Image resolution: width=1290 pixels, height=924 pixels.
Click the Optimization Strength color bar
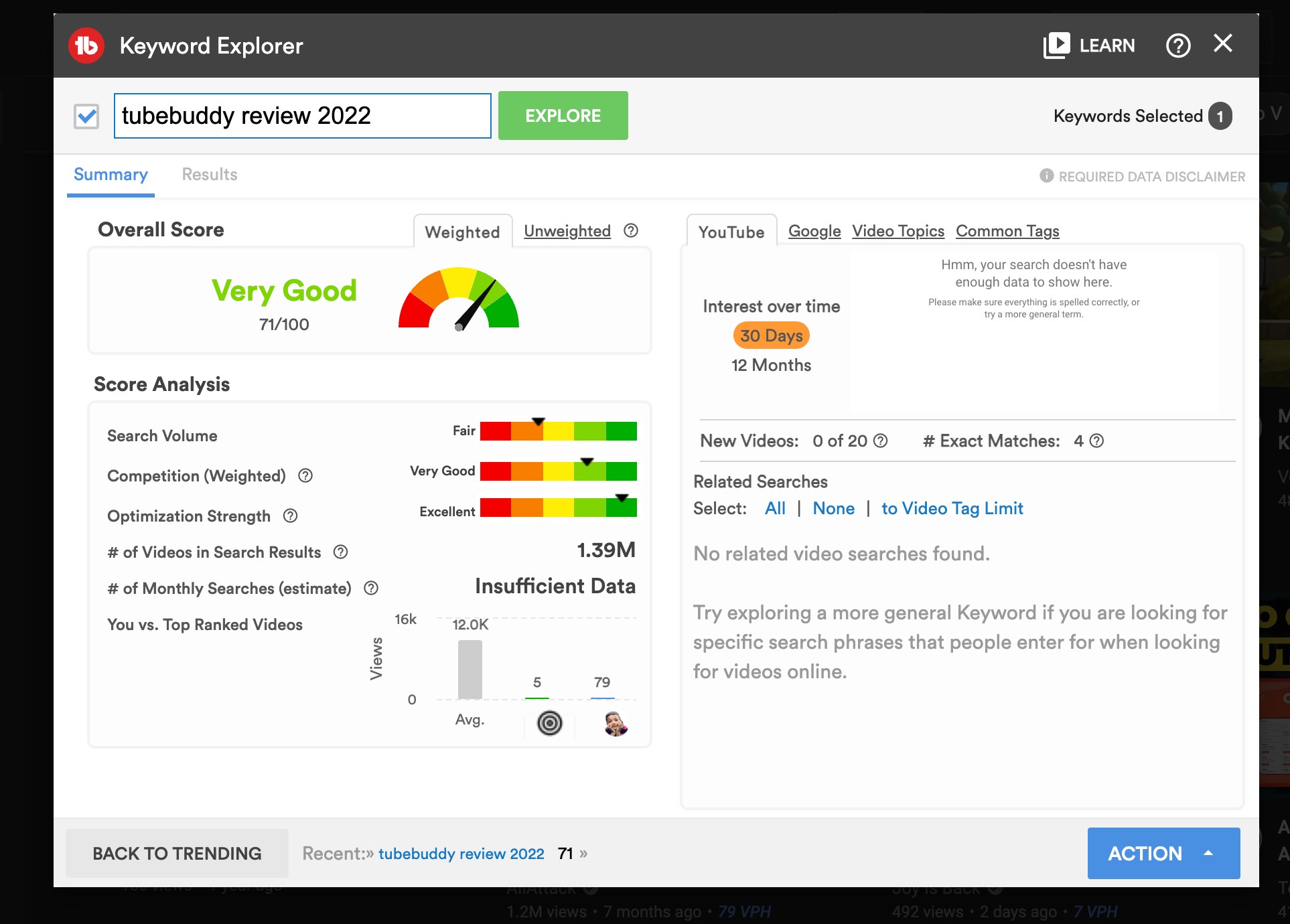click(558, 508)
